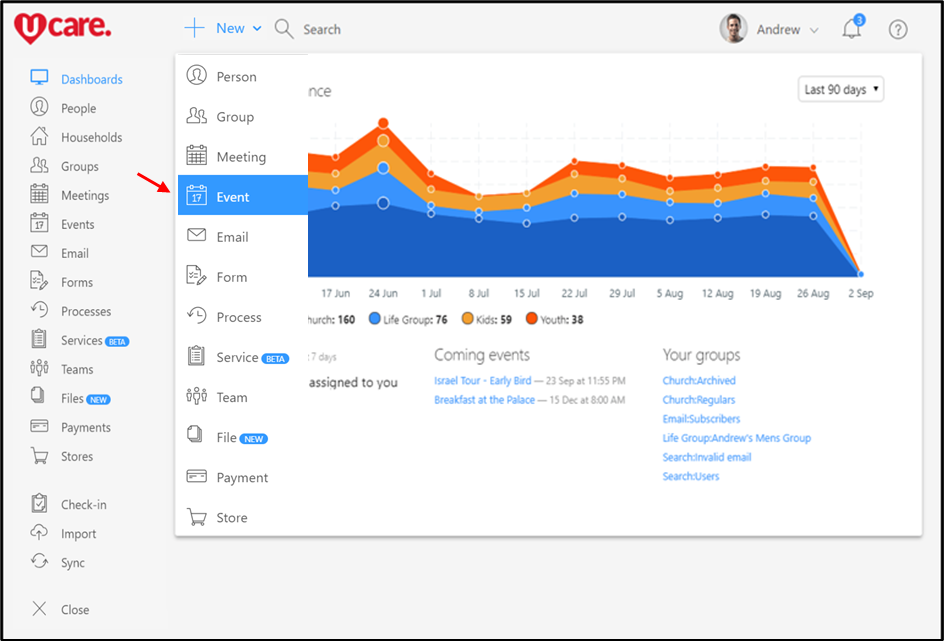Select Payment from the New menu
This screenshot has height=641, width=944.
(x=242, y=478)
